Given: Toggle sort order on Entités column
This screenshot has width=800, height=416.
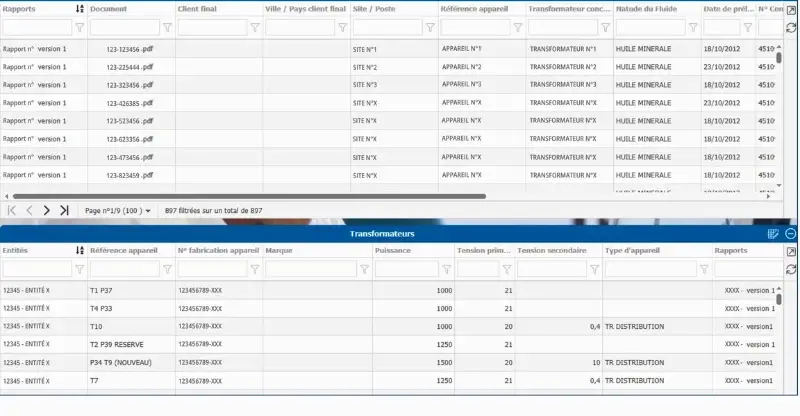Looking at the screenshot, I should [80, 250].
